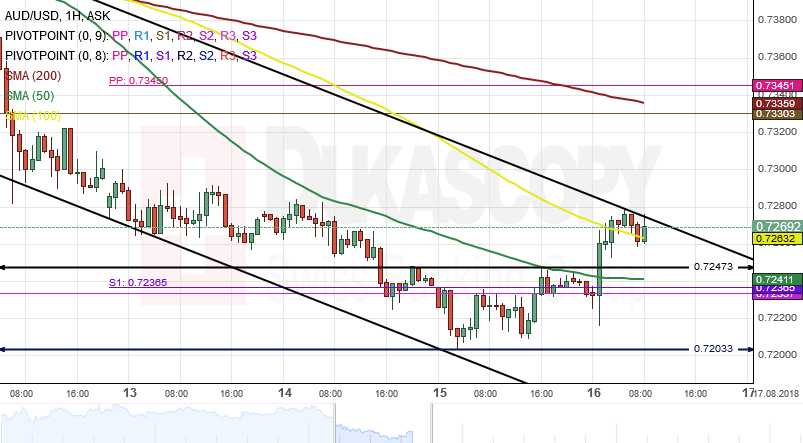Click the blue overview mini-chart below time axis
This screenshot has width=803, height=443.
[x=206, y=424]
